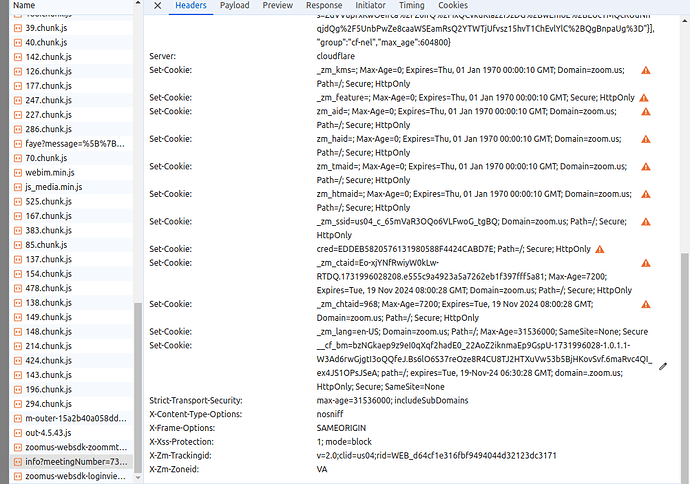Open the Preview tab
Viewport: 690px width, 484px height.
pos(278,6)
